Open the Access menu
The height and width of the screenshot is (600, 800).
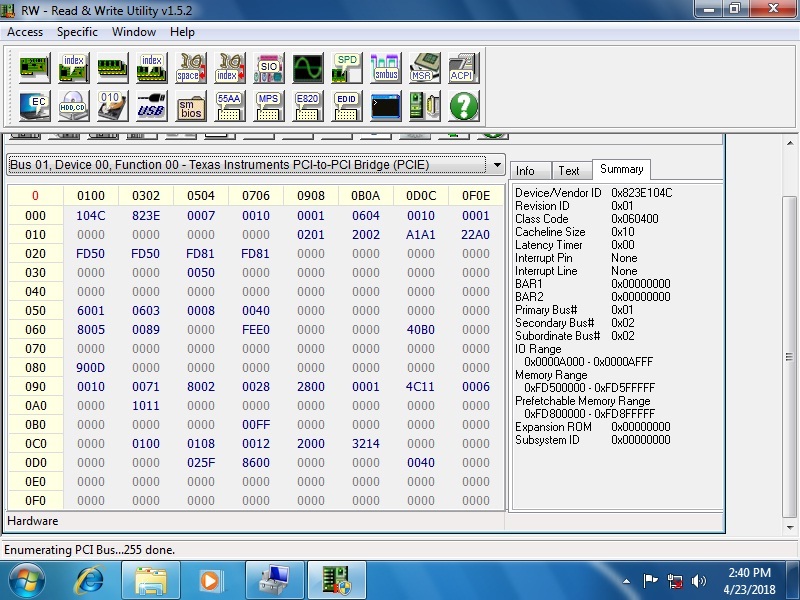25,32
